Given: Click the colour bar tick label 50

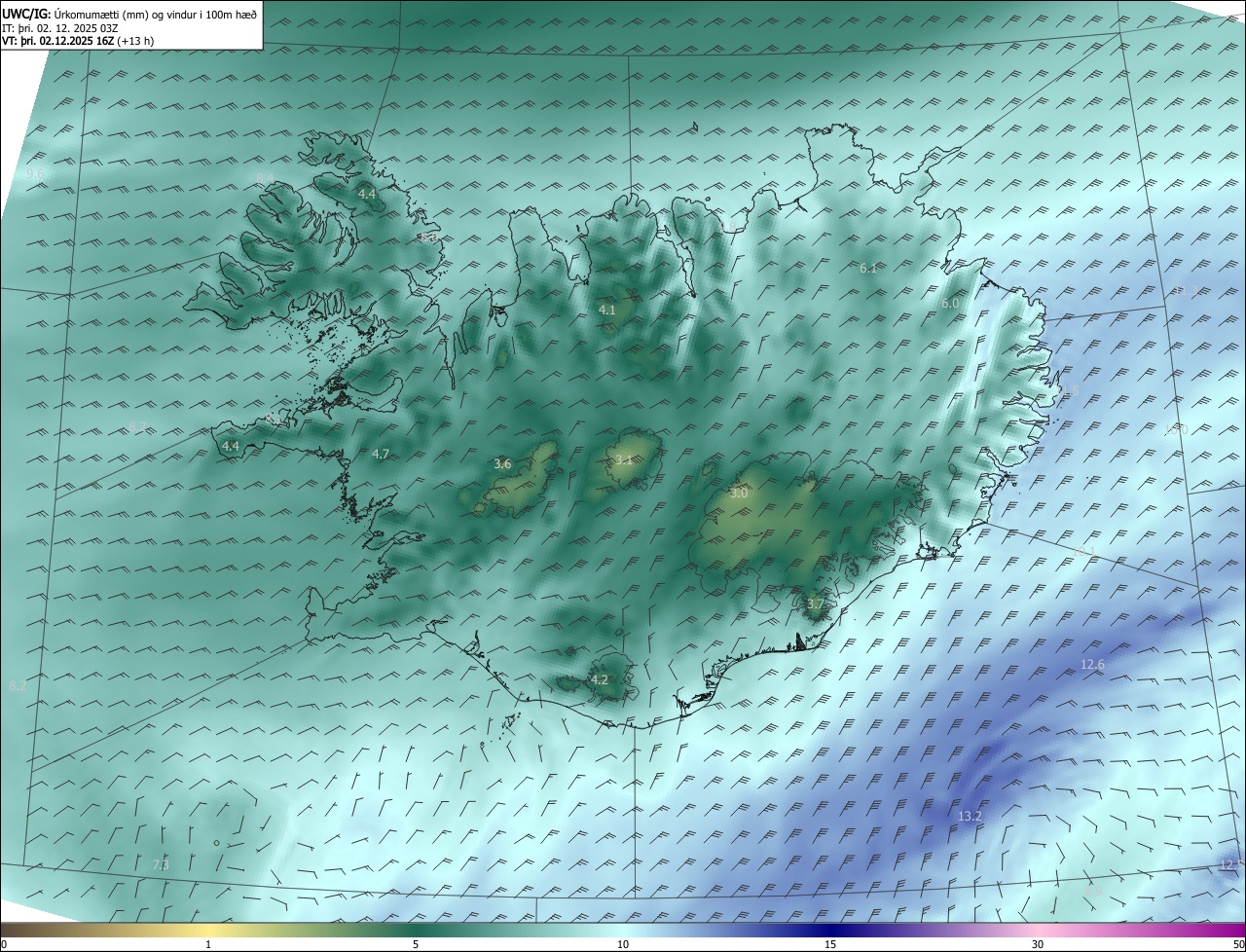Looking at the screenshot, I should 1238,944.
